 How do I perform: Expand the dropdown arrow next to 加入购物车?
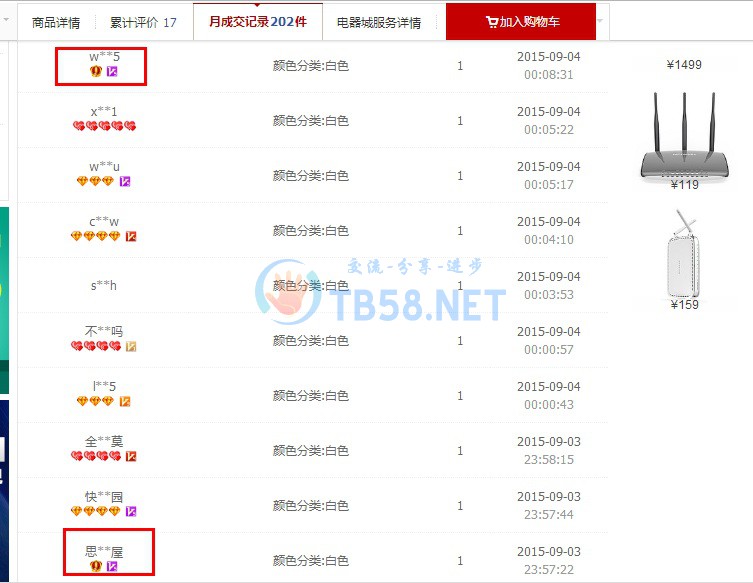coord(600,21)
